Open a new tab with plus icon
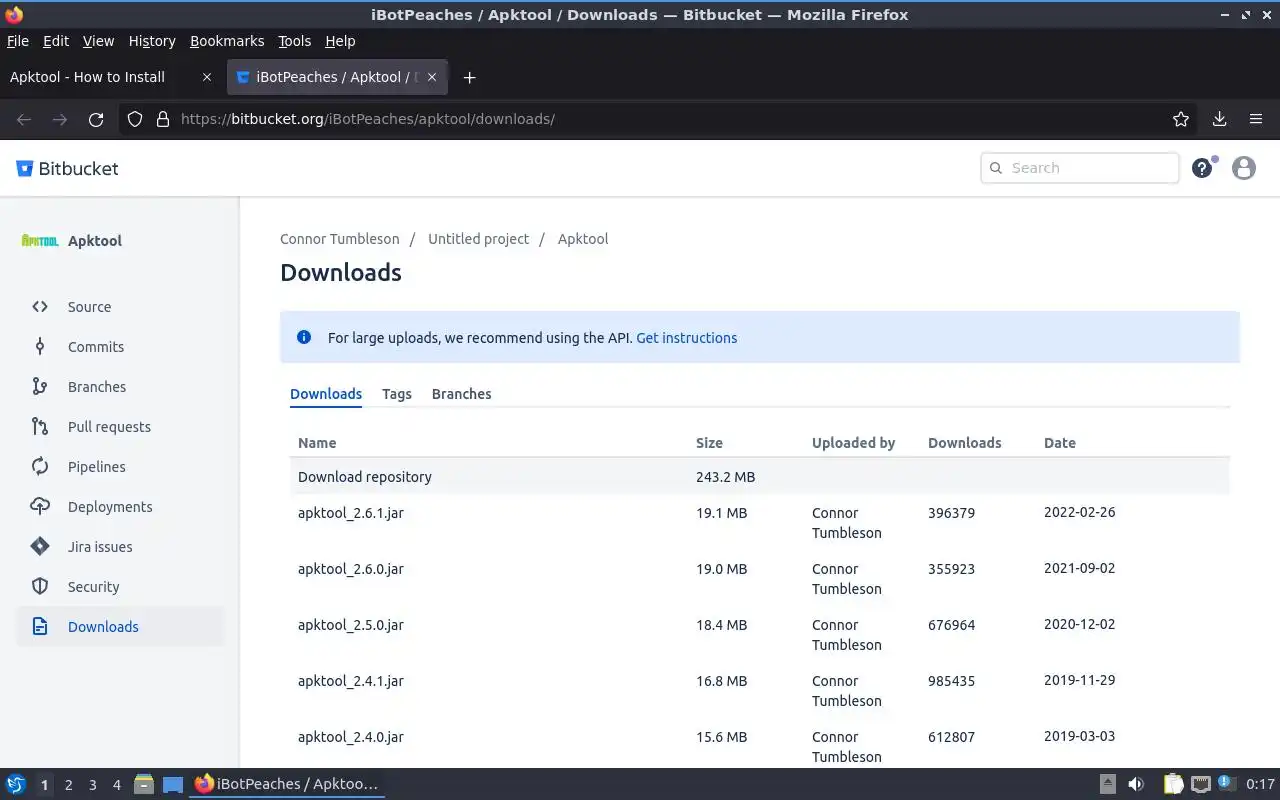 (x=469, y=77)
